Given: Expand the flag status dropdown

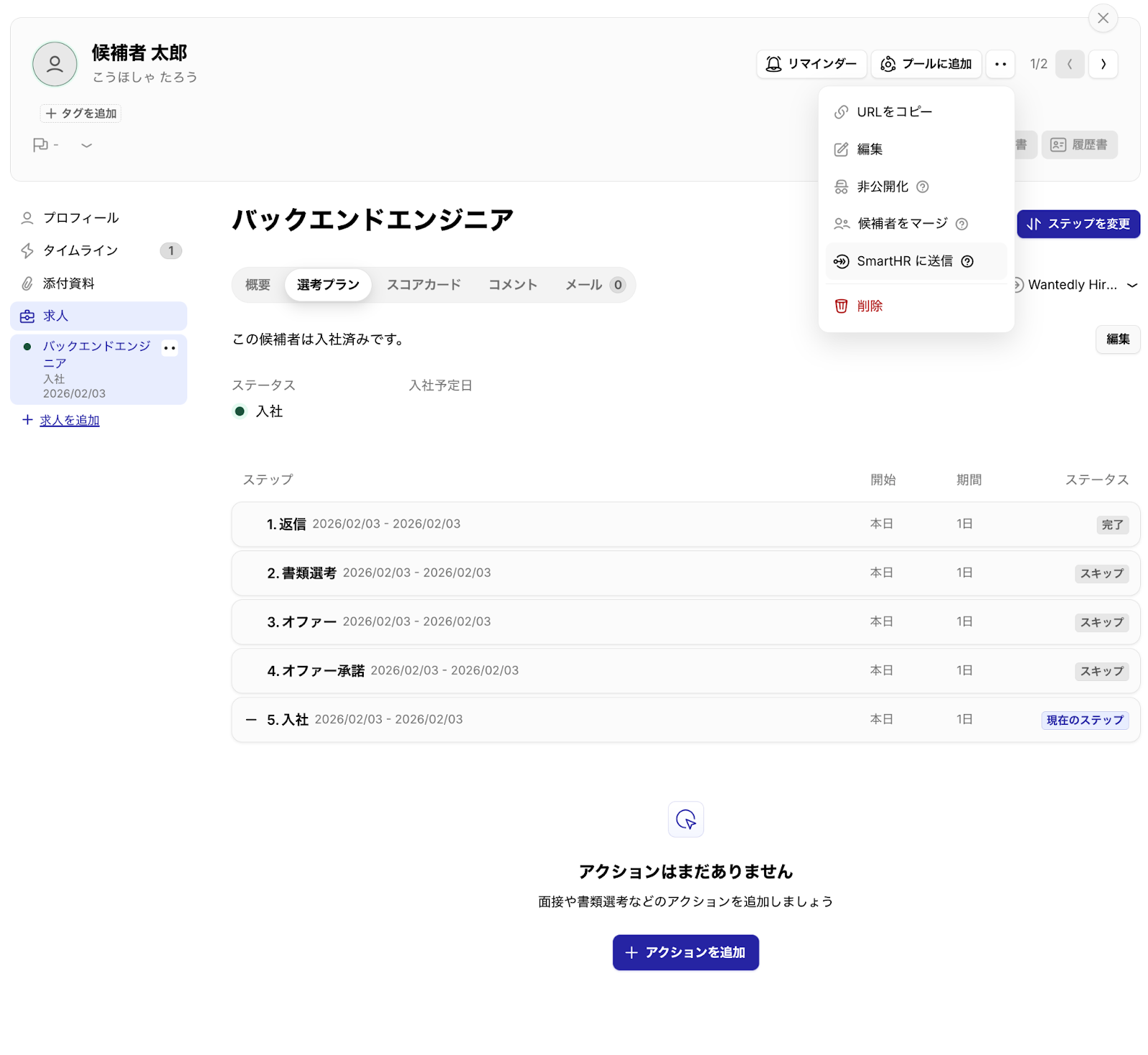Looking at the screenshot, I should (86, 146).
